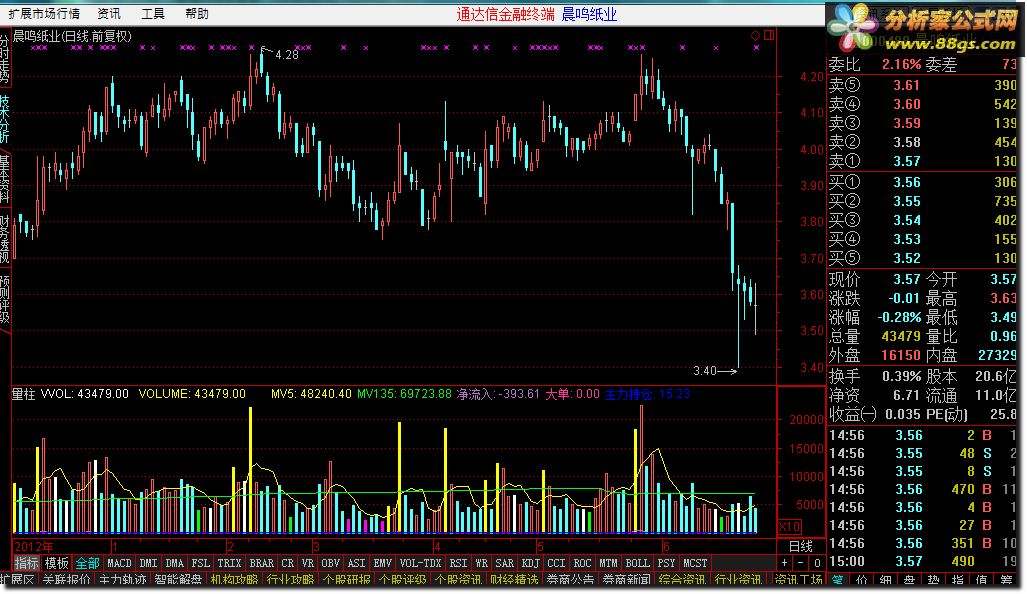
Task: Open the 资讯 menu
Action: pos(109,13)
